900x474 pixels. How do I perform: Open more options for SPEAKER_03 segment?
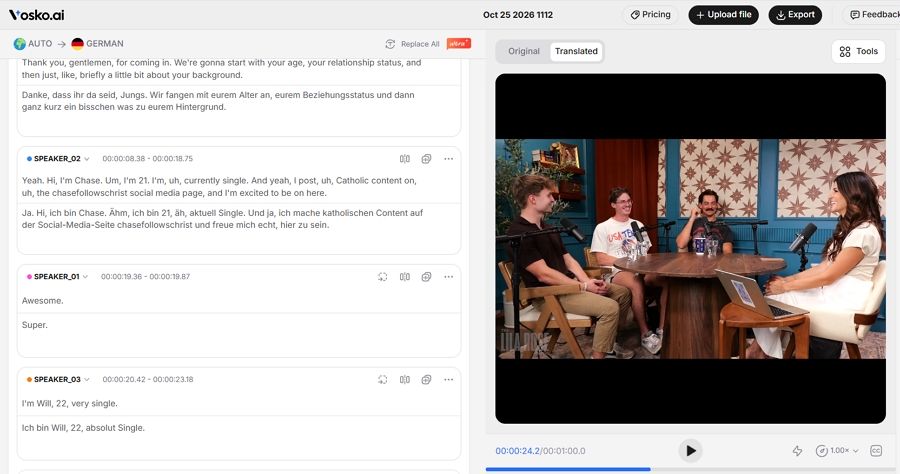pos(448,379)
